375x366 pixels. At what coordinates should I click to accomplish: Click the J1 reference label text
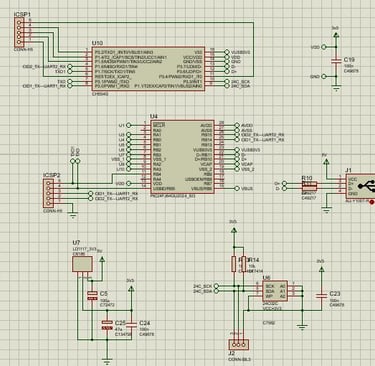pyautogui.click(x=348, y=170)
